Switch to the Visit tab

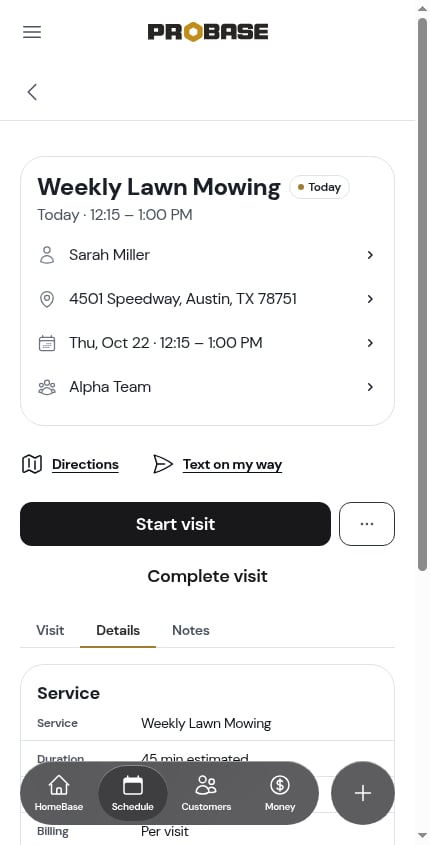(50, 631)
